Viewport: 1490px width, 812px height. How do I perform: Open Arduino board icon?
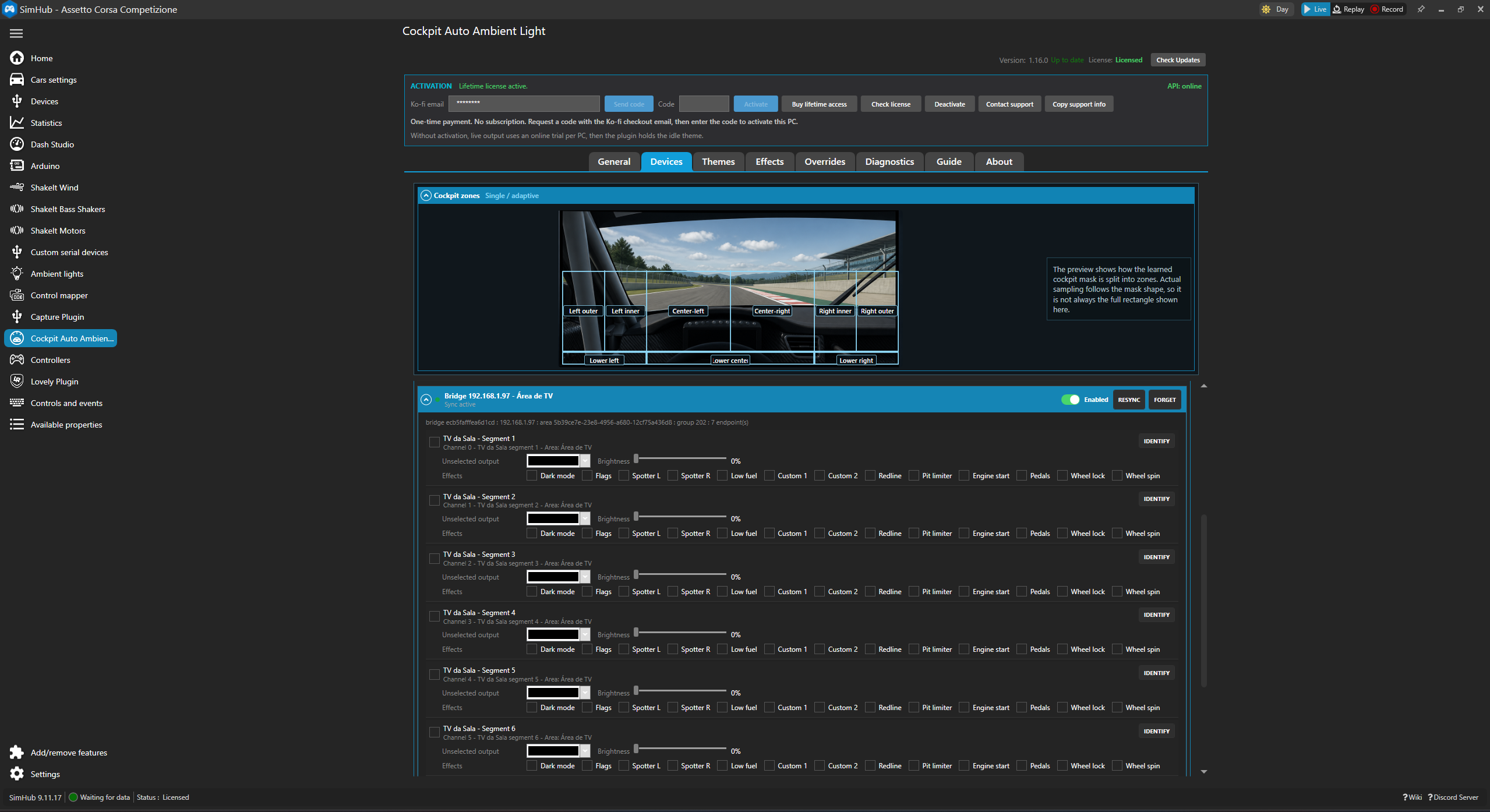click(x=17, y=165)
